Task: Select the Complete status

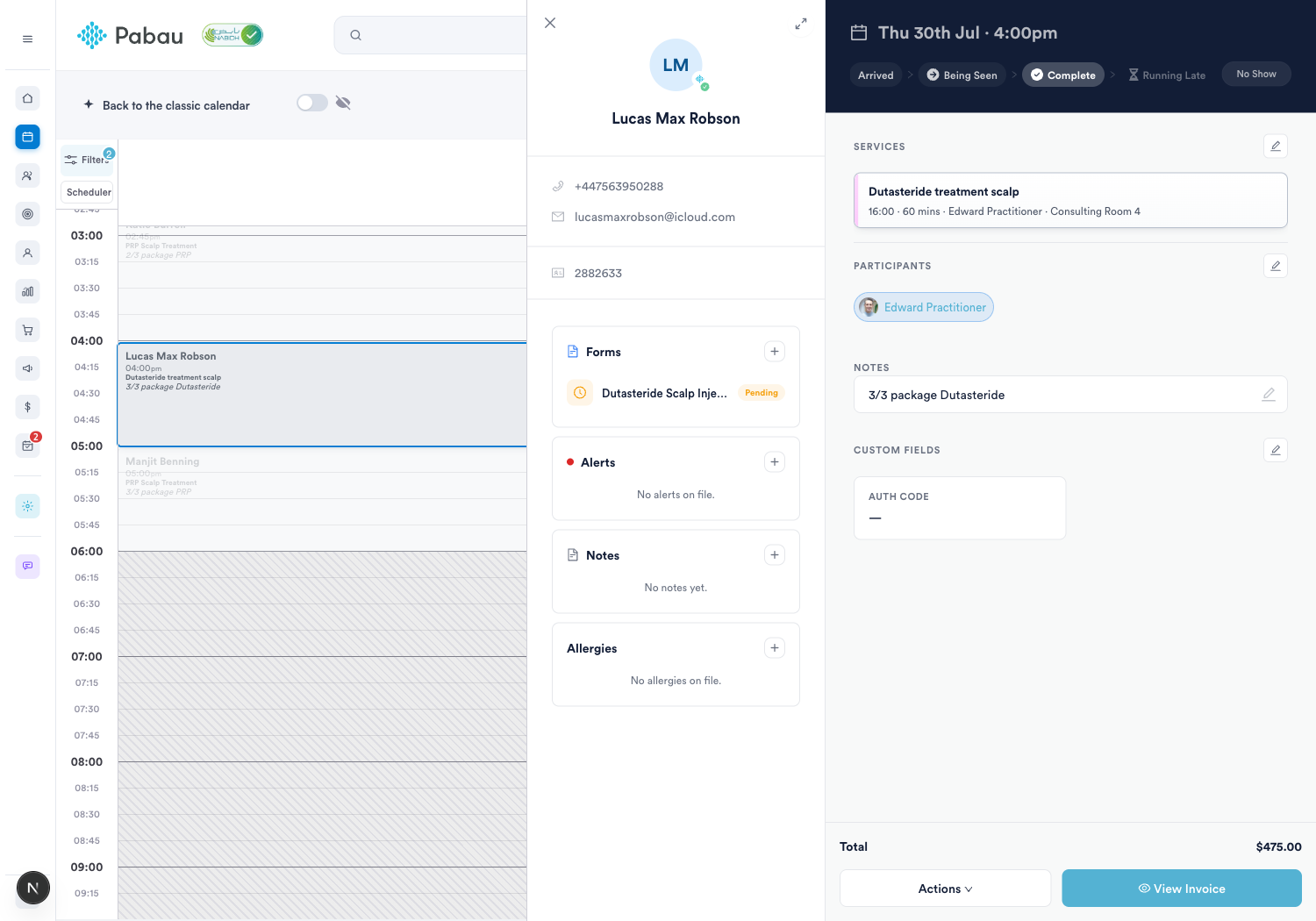Action: 1062,75
